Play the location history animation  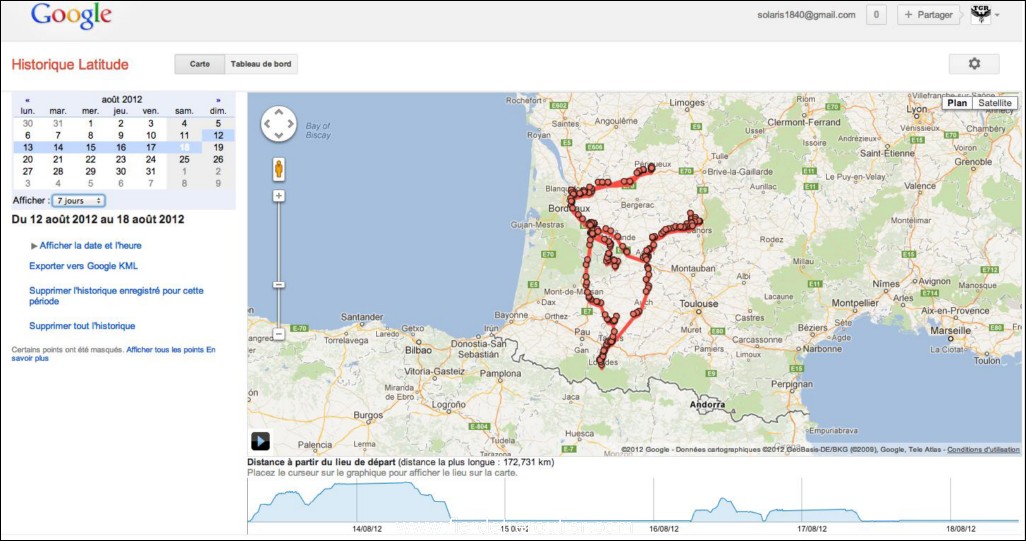click(x=260, y=442)
